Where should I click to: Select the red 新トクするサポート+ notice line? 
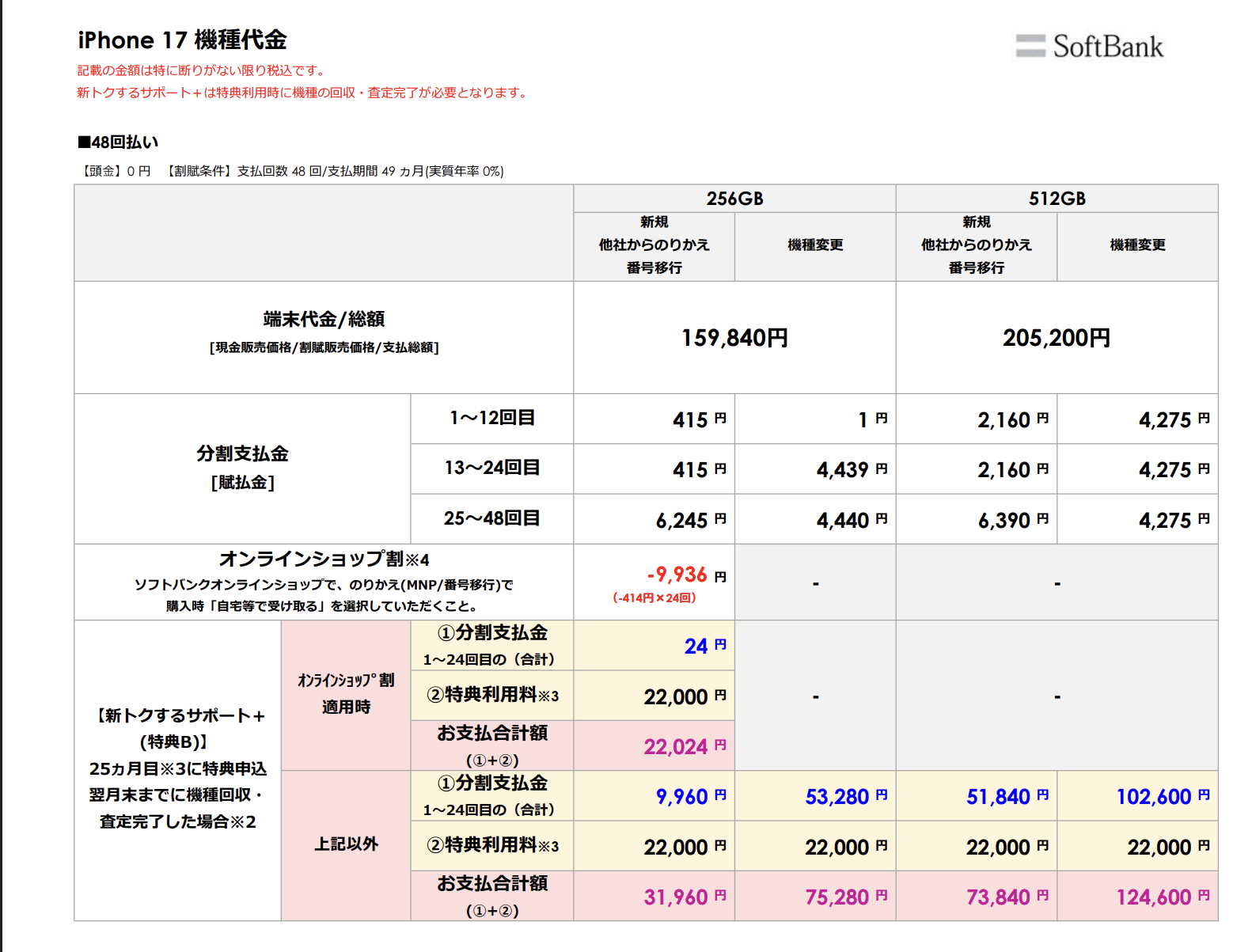click(x=303, y=93)
